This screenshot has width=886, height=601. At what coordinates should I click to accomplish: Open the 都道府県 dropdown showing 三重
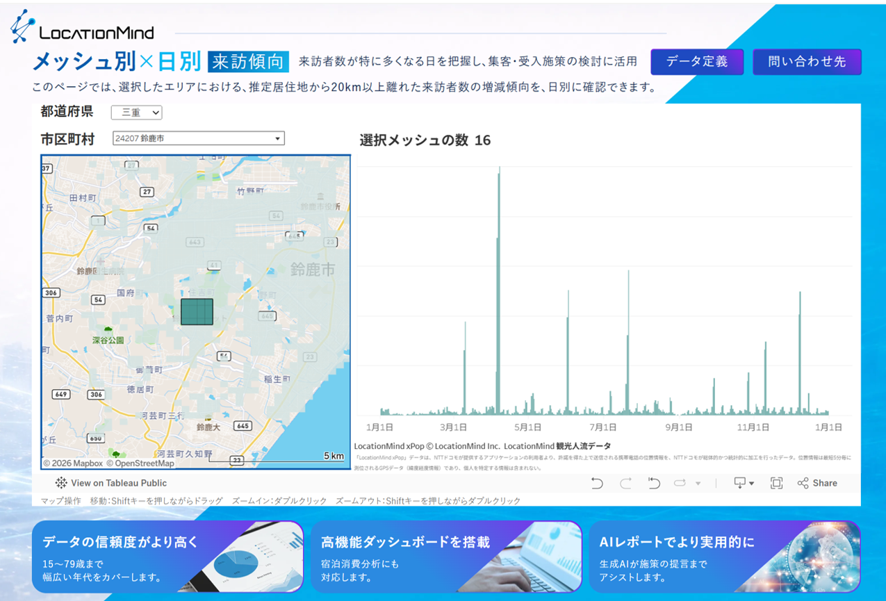pos(137,112)
